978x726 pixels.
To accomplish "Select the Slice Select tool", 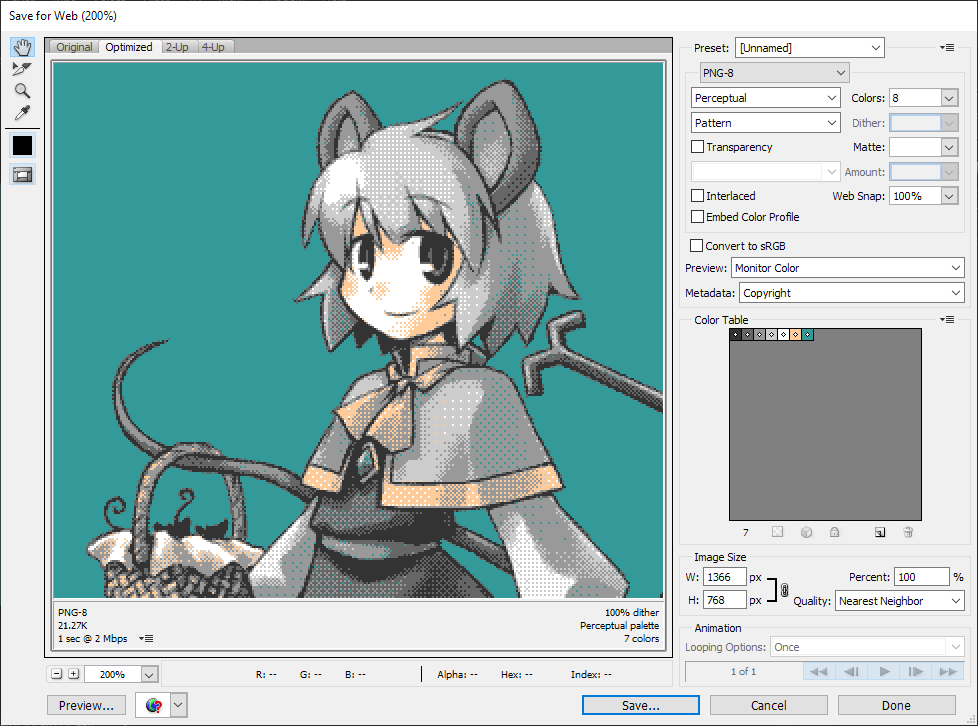I will coord(22,69).
